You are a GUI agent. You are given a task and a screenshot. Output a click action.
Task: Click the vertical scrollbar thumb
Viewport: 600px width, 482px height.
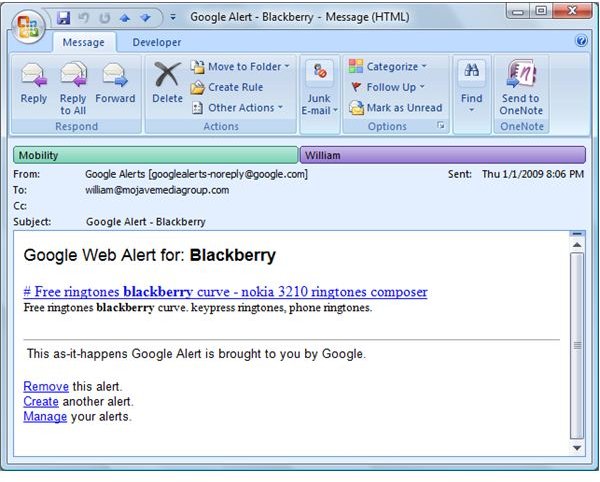(577, 346)
